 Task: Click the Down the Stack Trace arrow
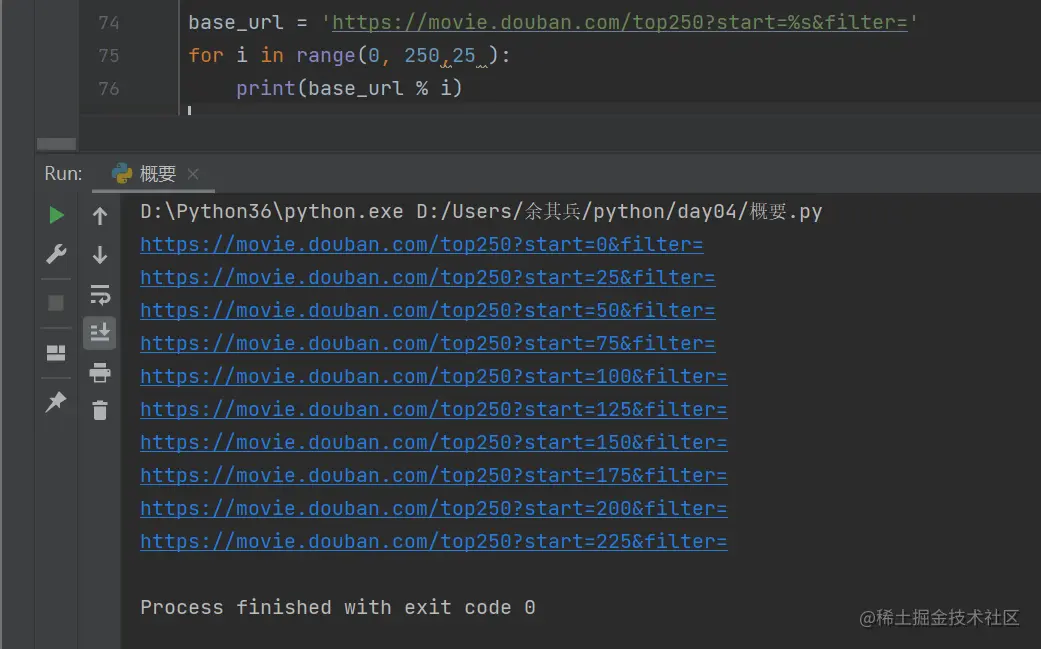(x=100, y=255)
